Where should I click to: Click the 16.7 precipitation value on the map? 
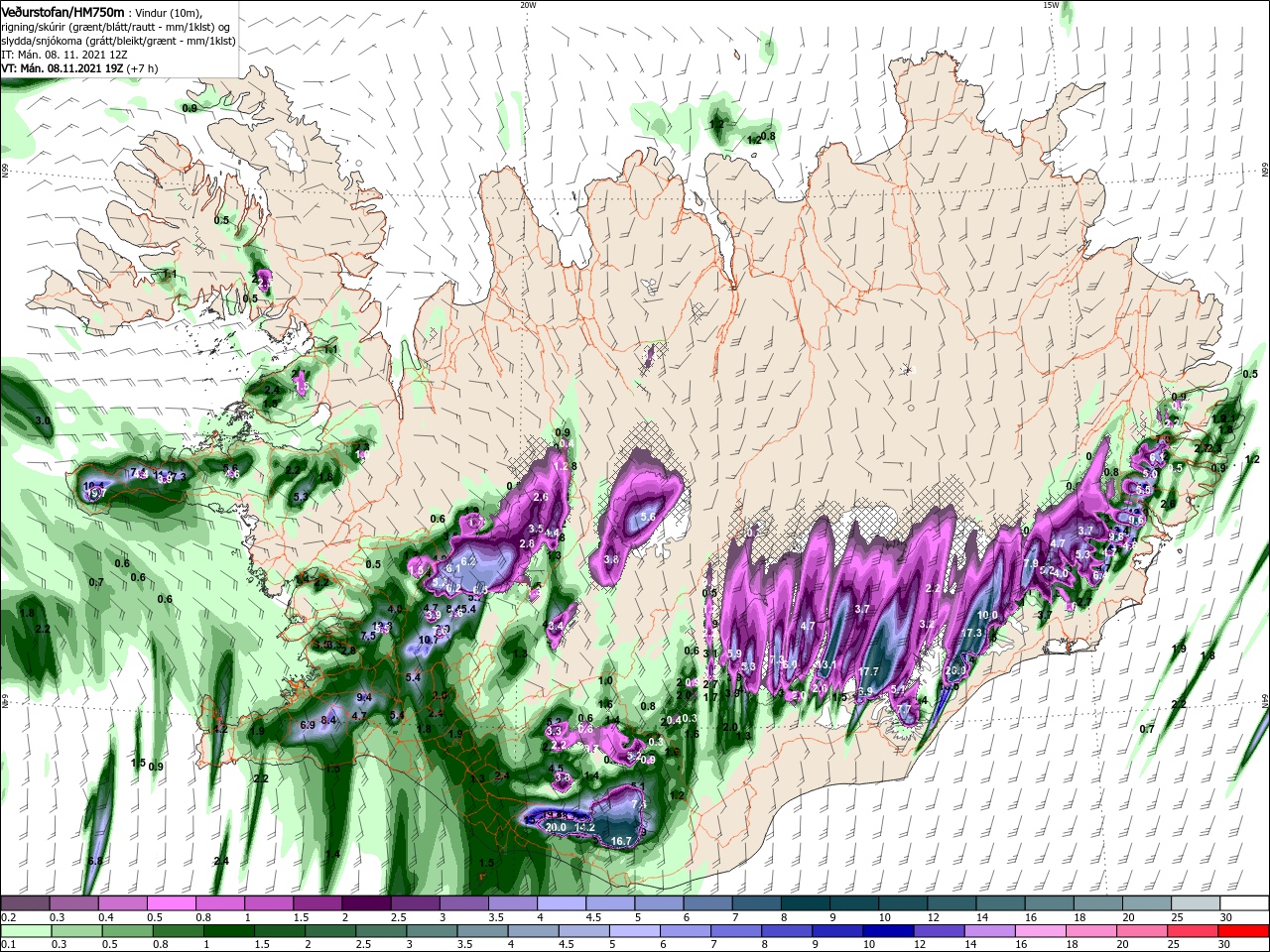621,841
